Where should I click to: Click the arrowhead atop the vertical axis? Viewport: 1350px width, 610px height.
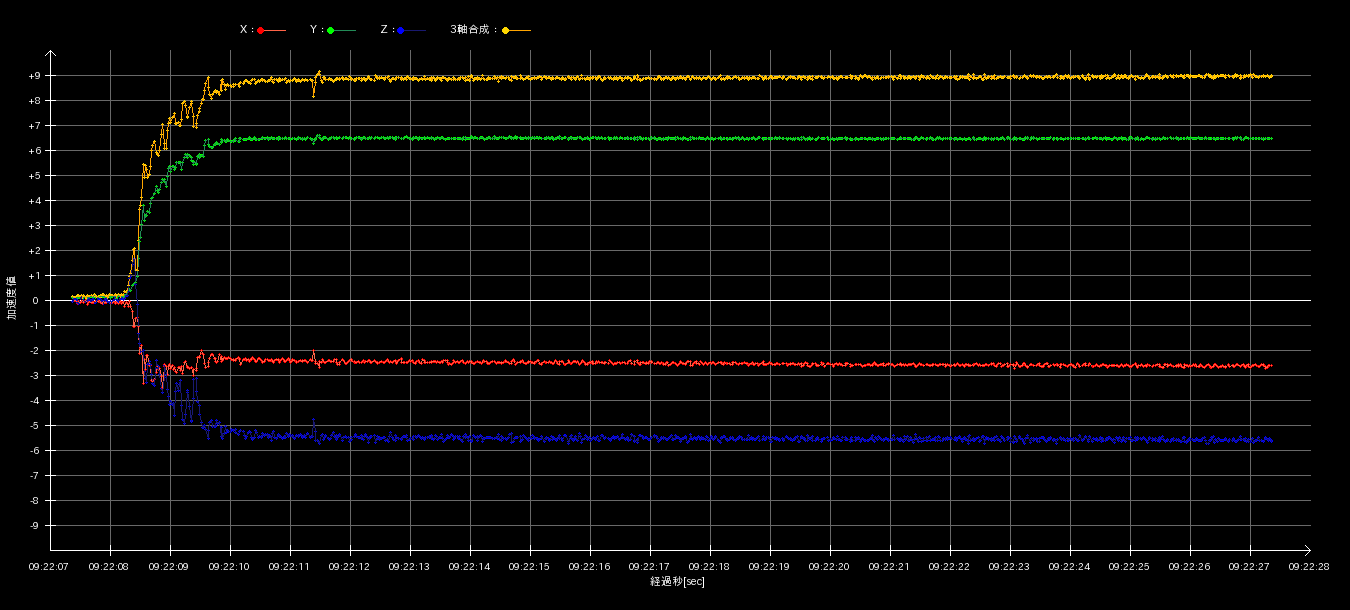pyautogui.click(x=50, y=54)
